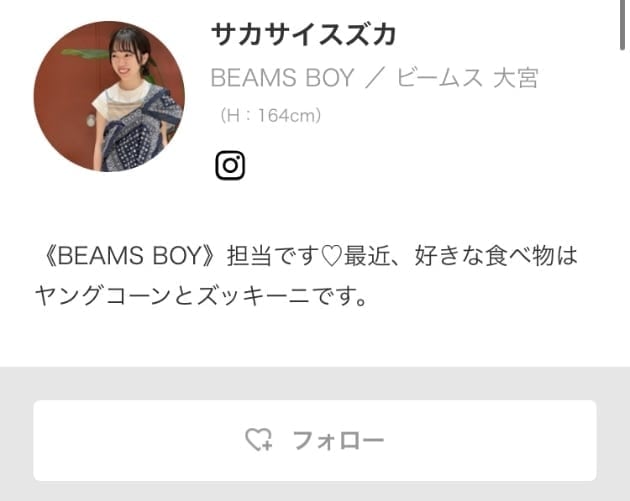Image resolution: width=630 pixels, height=501 pixels.
Task: Click the ♡ heart symbol in the bio text
Action: point(331,256)
